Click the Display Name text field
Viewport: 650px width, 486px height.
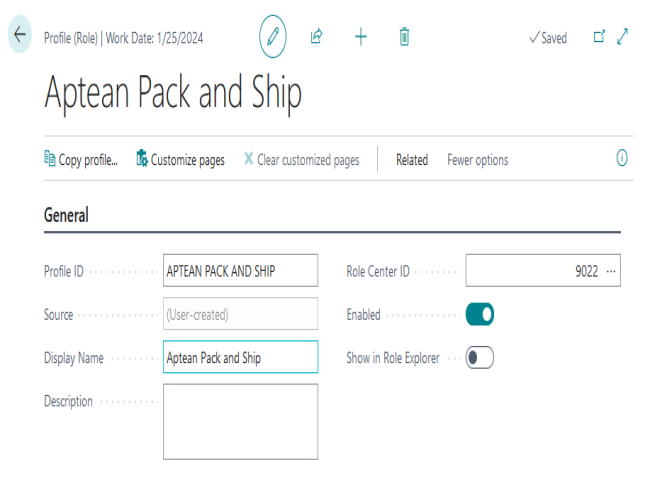coord(240,358)
